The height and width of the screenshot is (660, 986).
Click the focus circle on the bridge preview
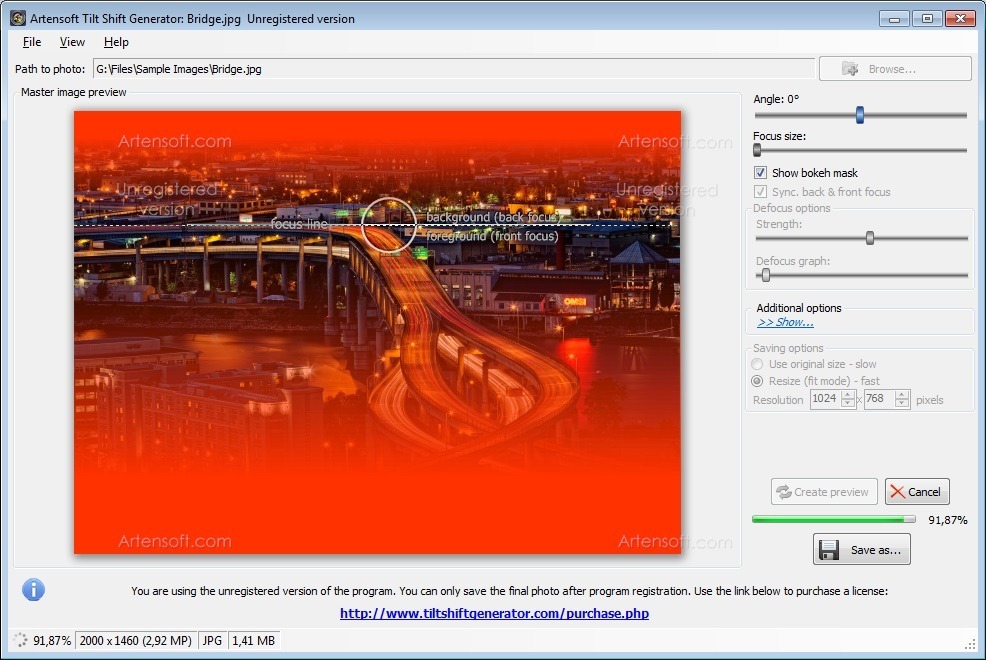click(388, 224)
